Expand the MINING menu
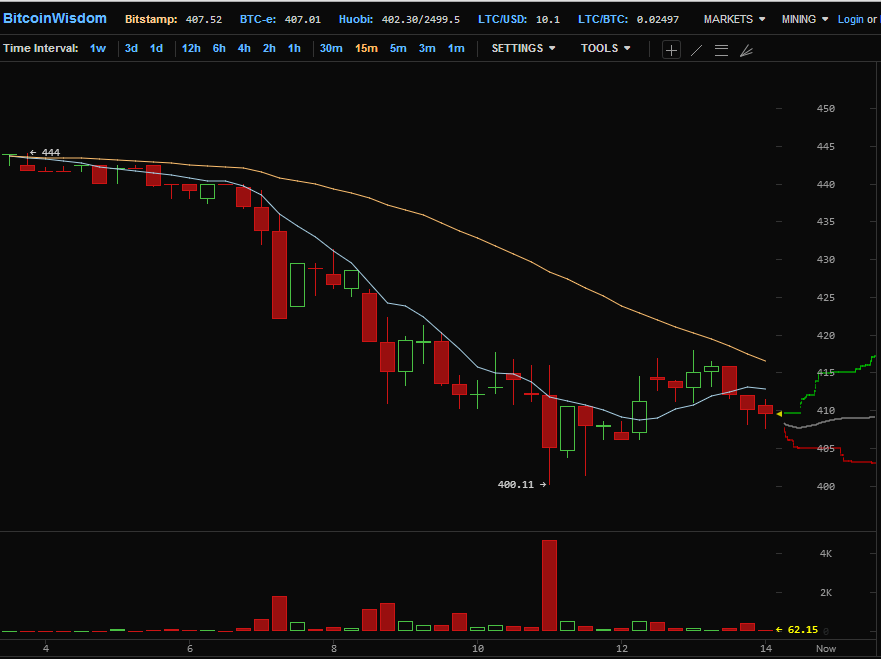The image size is (881, 659). tap(804, 19)
